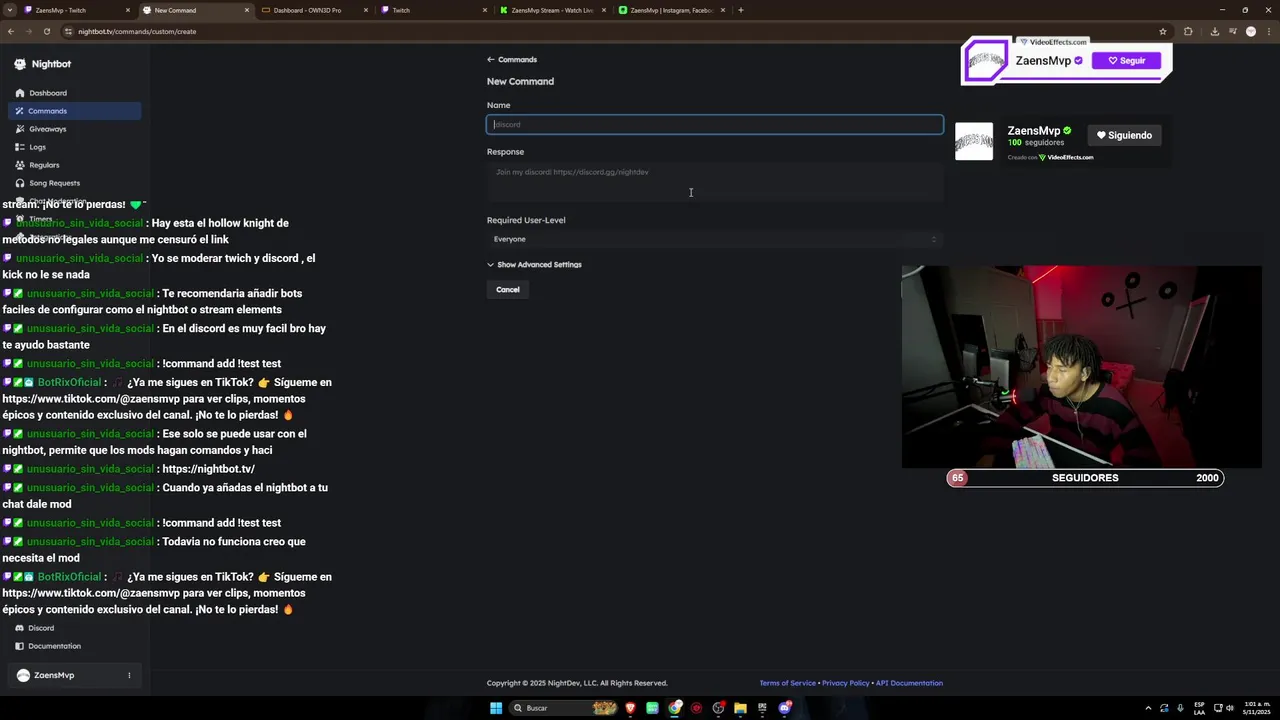Viewport: 1280px width, 720px height.
Task: Open Giveaways in the Nightbot sidebar
Action: tap(74, 129)
